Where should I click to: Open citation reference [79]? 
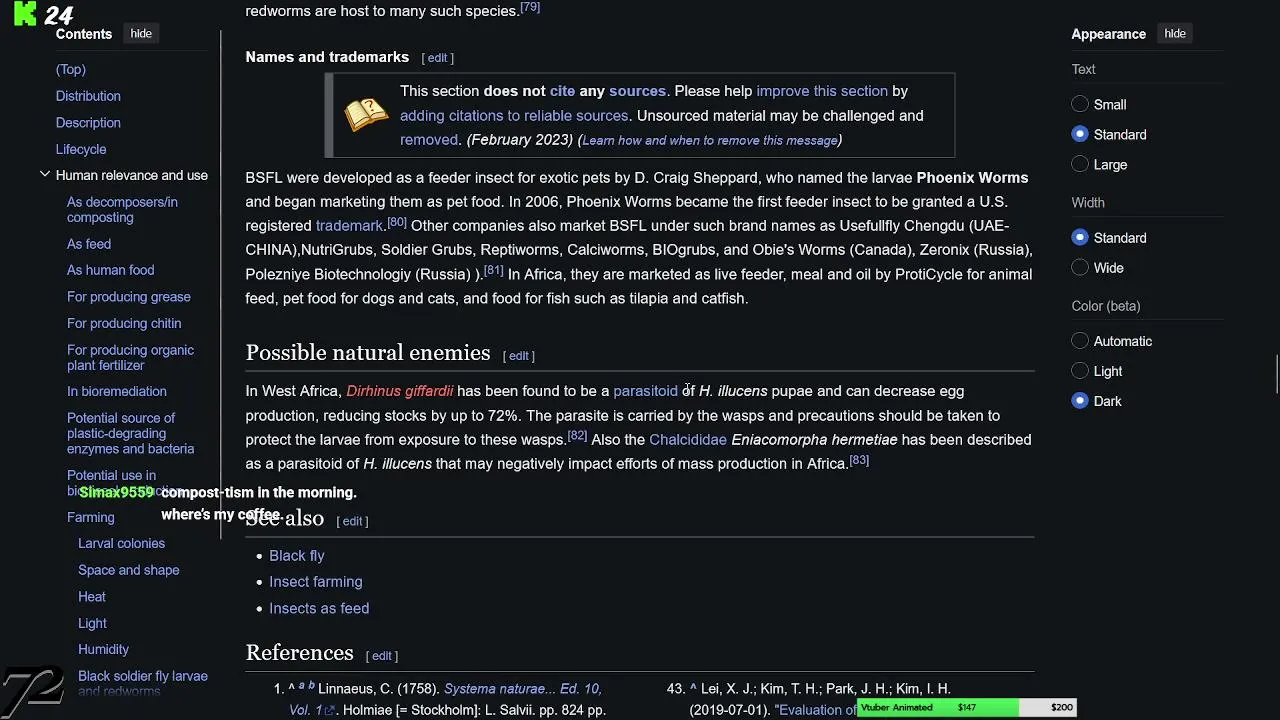pos(530,7)
